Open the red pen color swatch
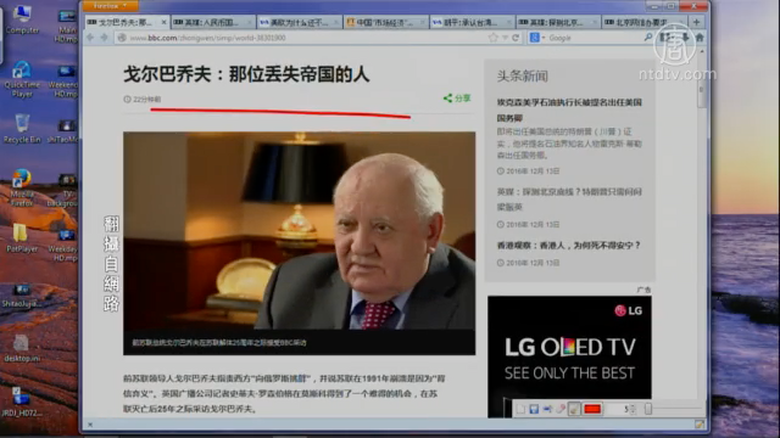The image size is (780, 438). tap(592, 409)
